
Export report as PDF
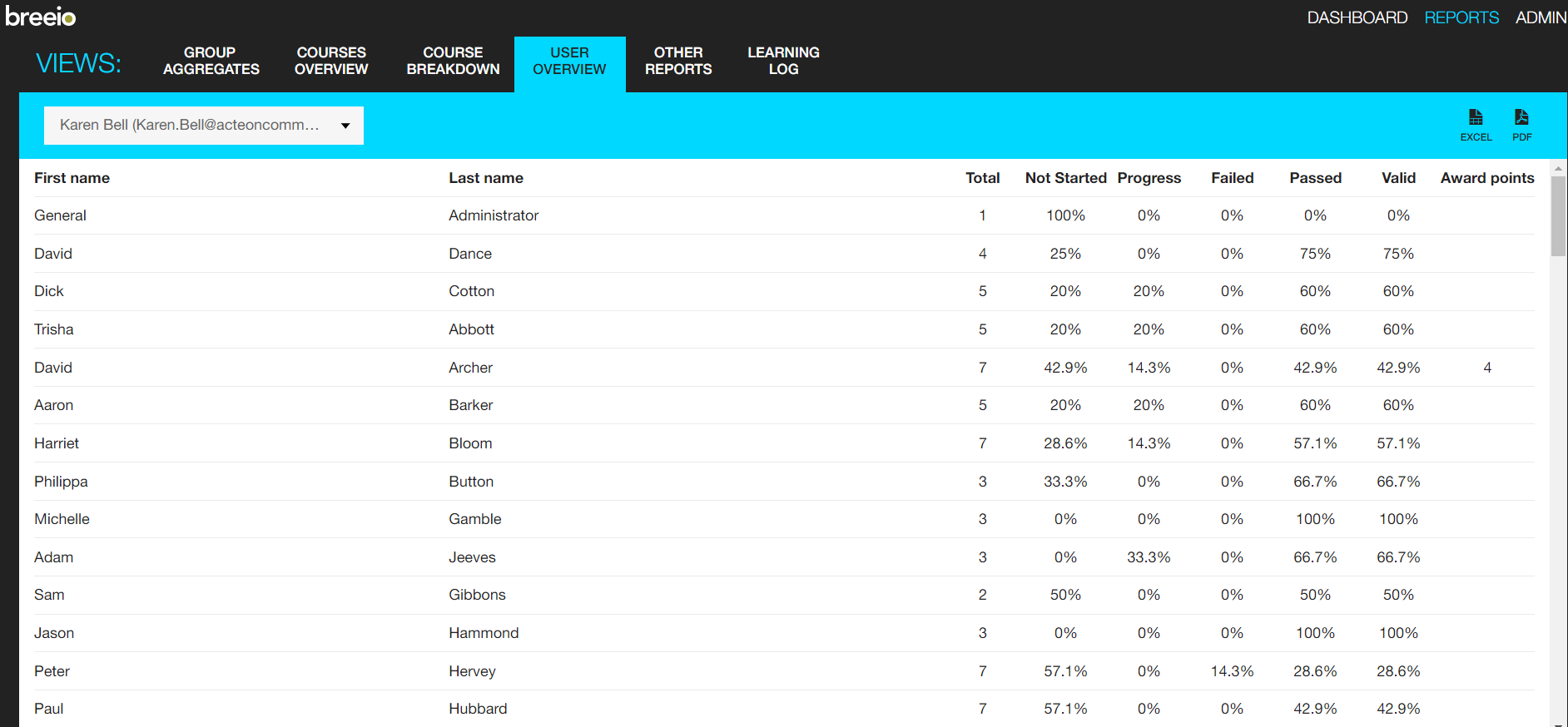click(x=1521, y=124)
